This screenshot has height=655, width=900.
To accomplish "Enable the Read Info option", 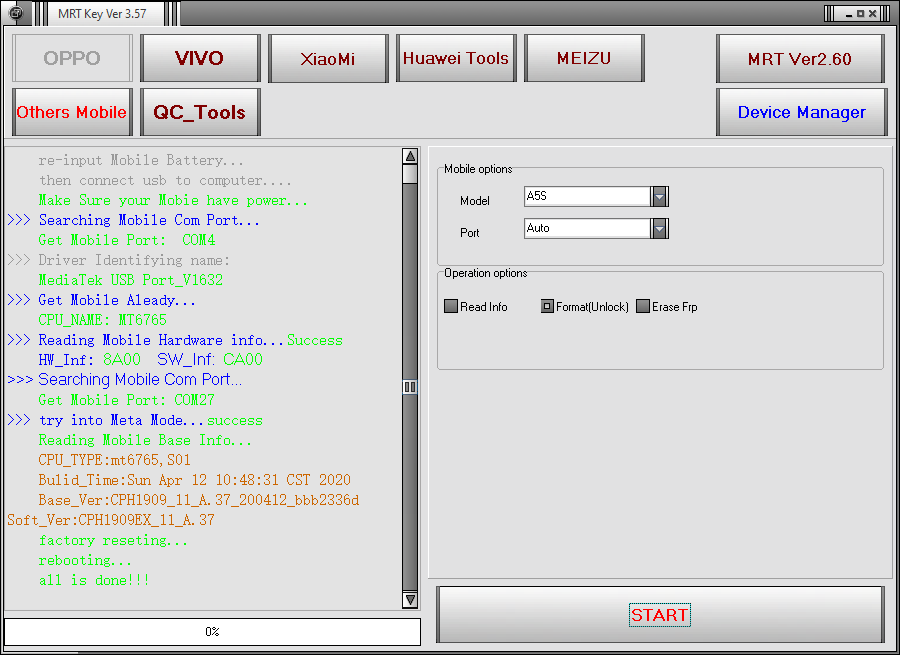I will 451,307.
